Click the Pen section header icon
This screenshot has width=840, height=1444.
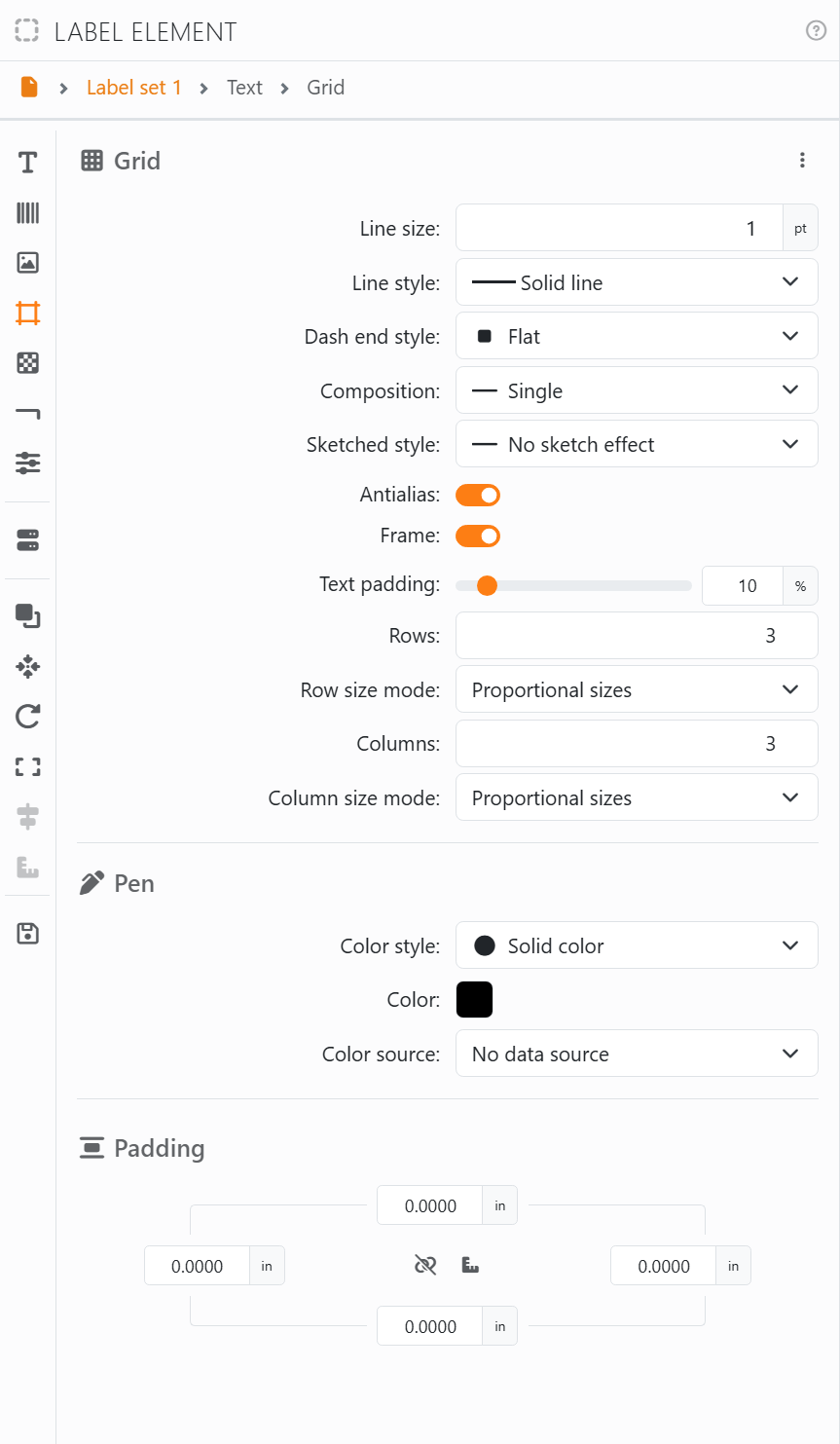[x=91, y=883]
